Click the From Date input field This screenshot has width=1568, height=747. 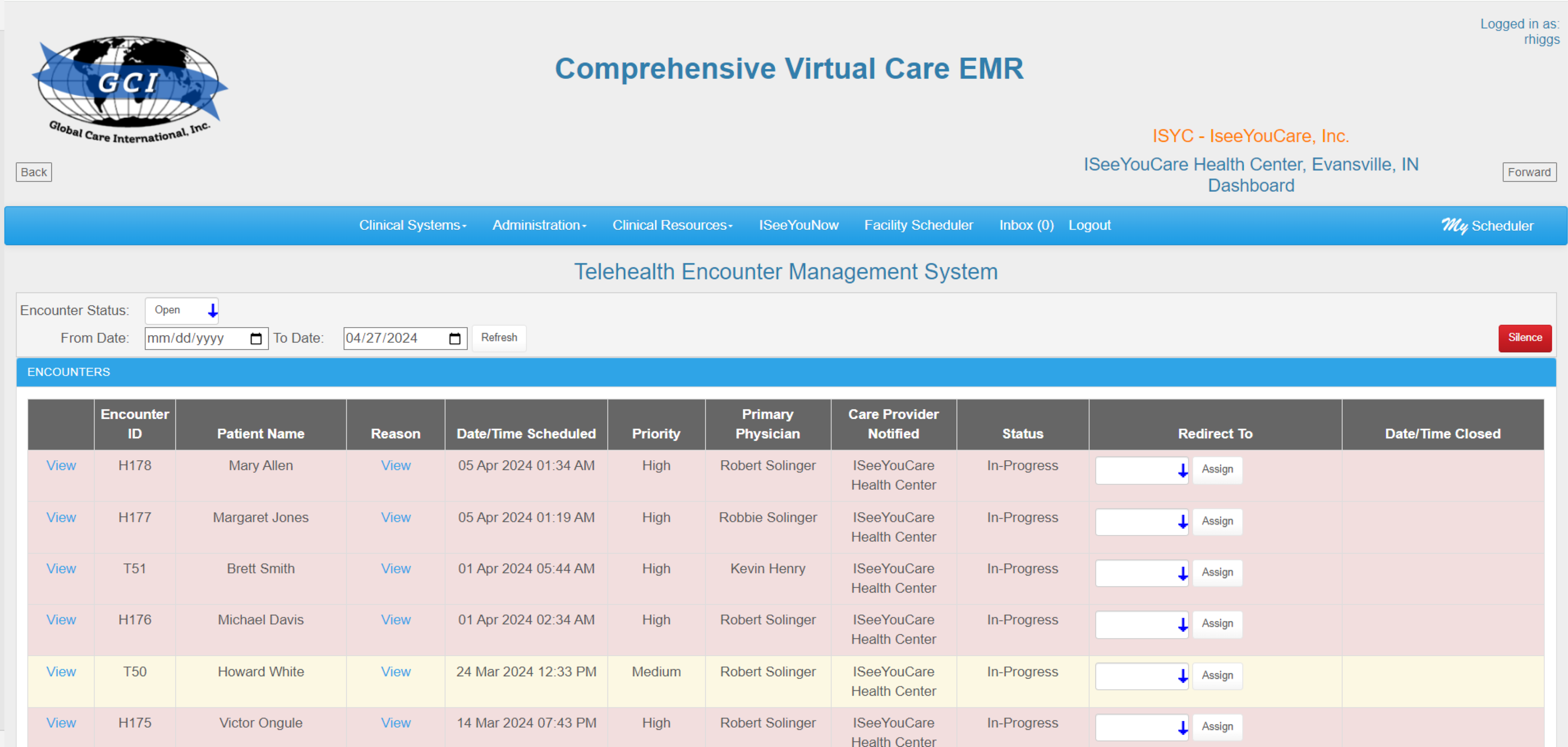tap(206, 338)
